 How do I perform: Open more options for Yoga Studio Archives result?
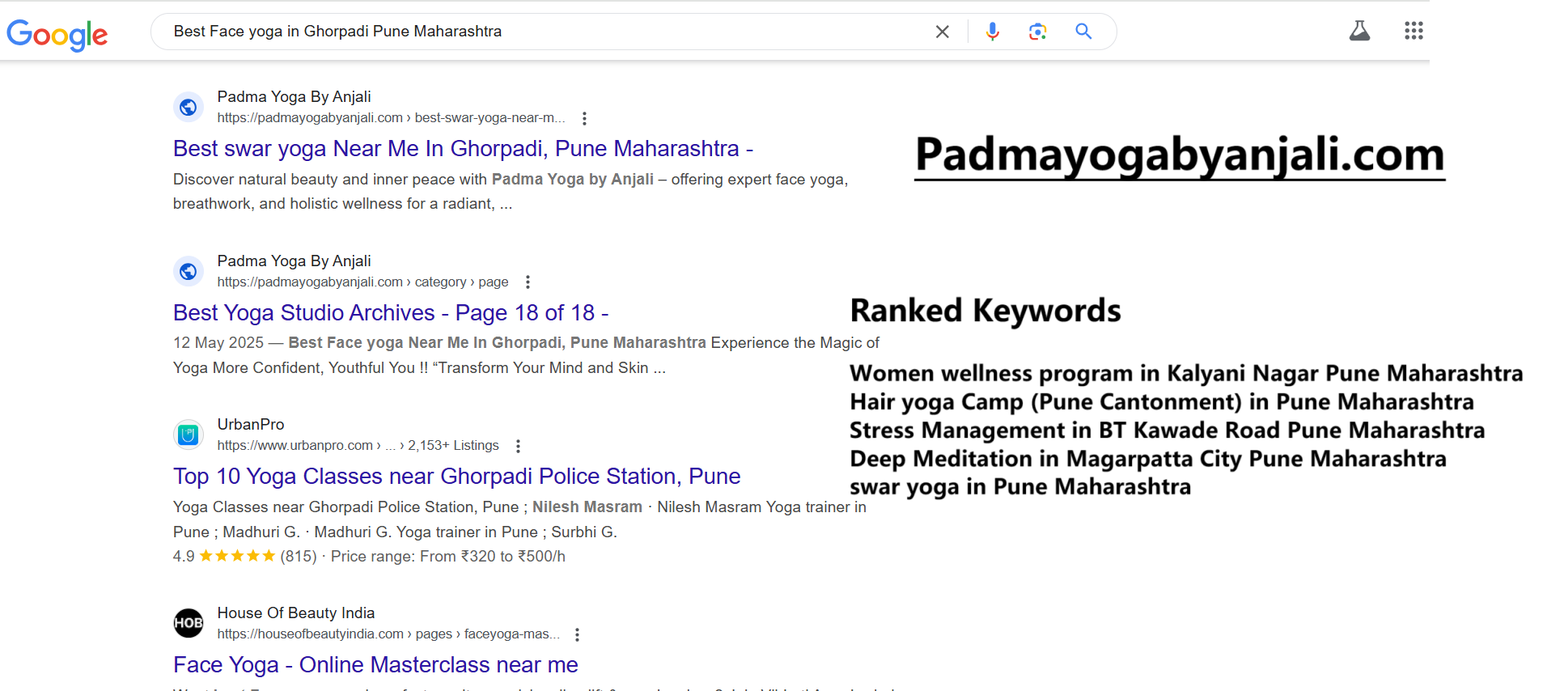pyautogui.click(x=528, y=282)
